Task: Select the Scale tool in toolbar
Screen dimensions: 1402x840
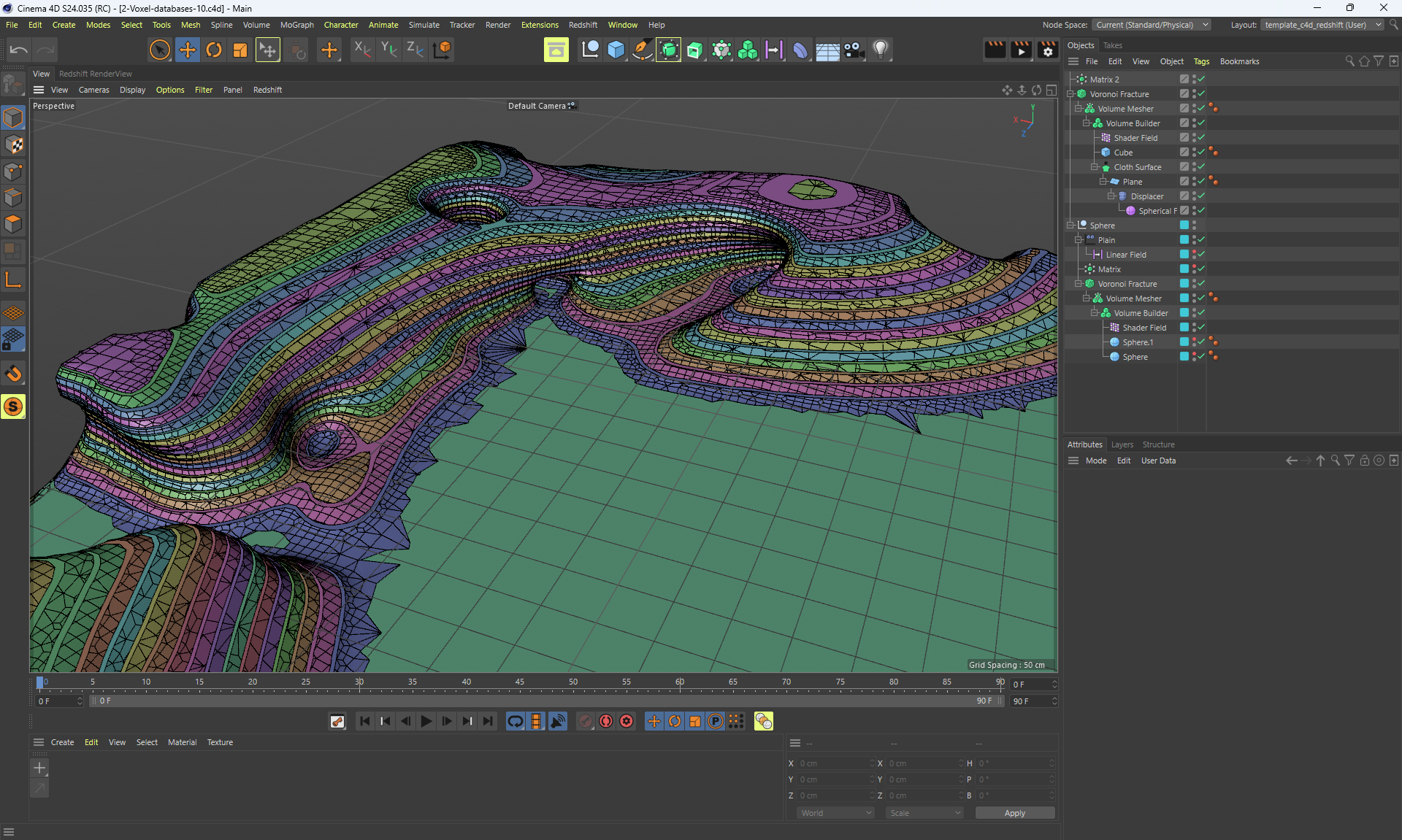Action: [240, 50]
